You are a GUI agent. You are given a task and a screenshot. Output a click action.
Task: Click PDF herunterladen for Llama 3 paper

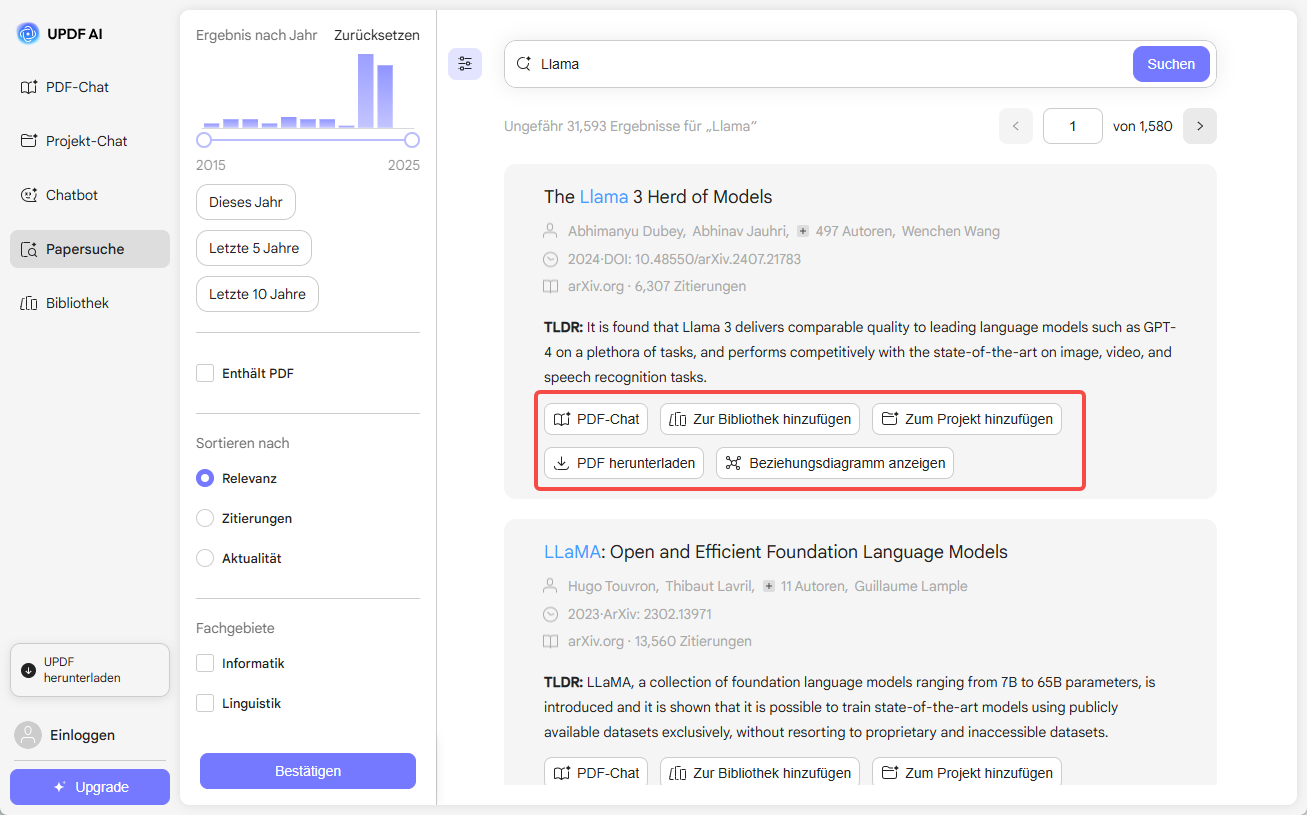(x=624, y=463)
